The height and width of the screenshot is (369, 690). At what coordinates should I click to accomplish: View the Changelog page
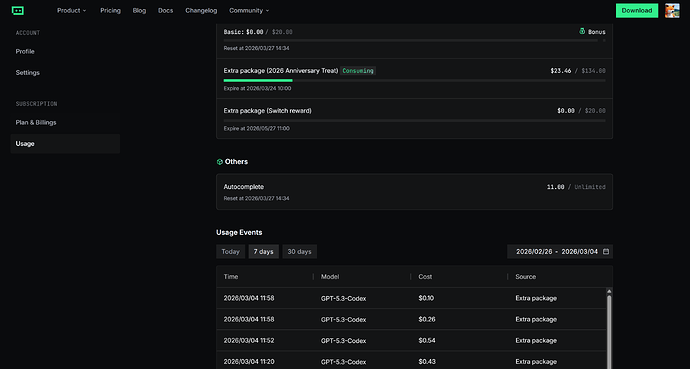pyautogui.click(x=201, y=11)
